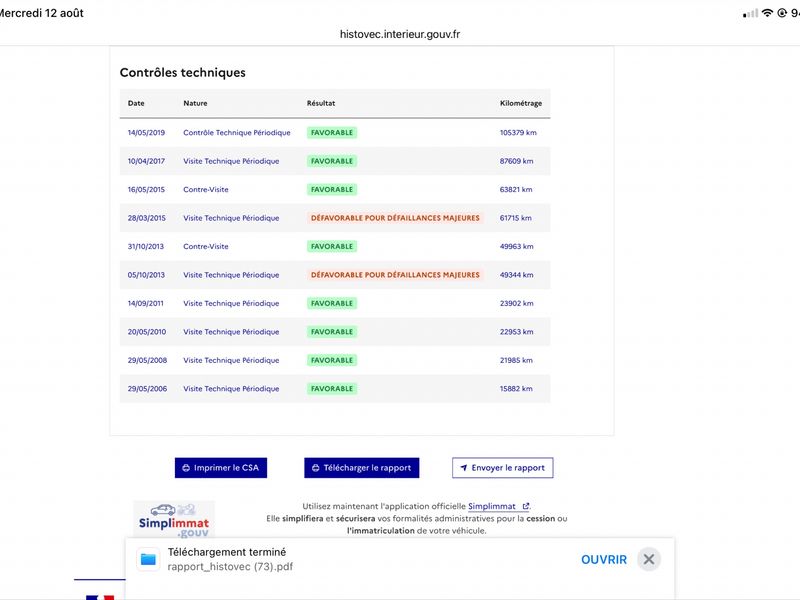Screen dimensions: 800x600
Task: Click external-link icon next to Simplimmat
Action: tap(526, 506)
